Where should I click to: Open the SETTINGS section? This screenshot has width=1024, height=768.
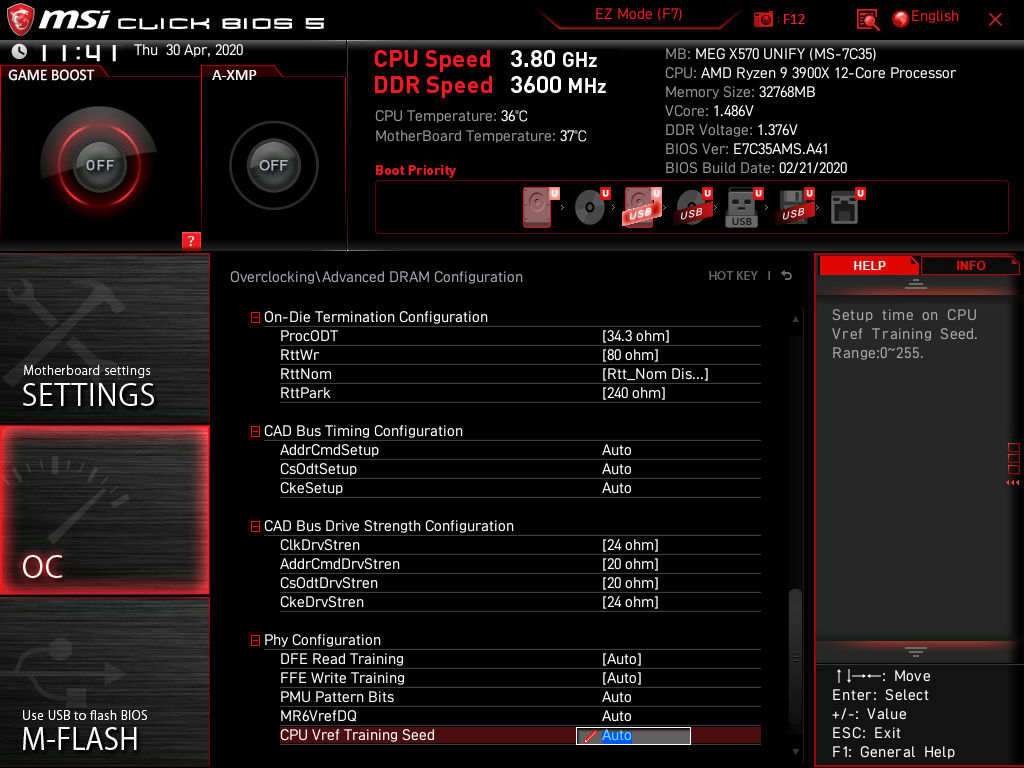pyautogui.click(x=104, y=338)
